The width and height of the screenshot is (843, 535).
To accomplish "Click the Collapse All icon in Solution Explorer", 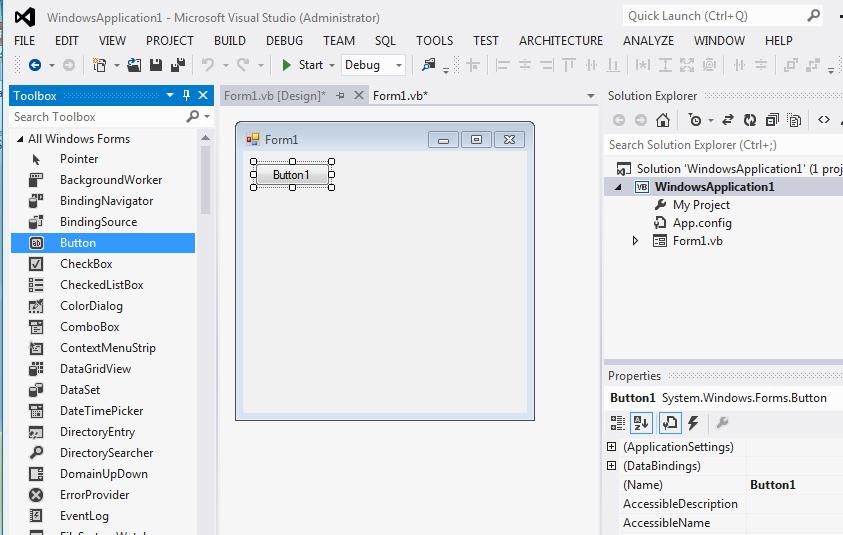I will pyautogui.click(x=773, y=120).
